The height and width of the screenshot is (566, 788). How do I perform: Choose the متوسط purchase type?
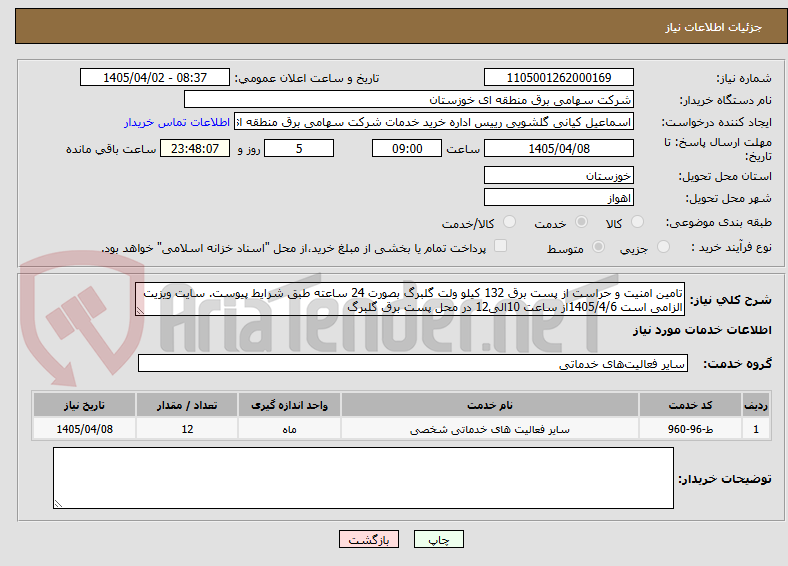(599, 246)
